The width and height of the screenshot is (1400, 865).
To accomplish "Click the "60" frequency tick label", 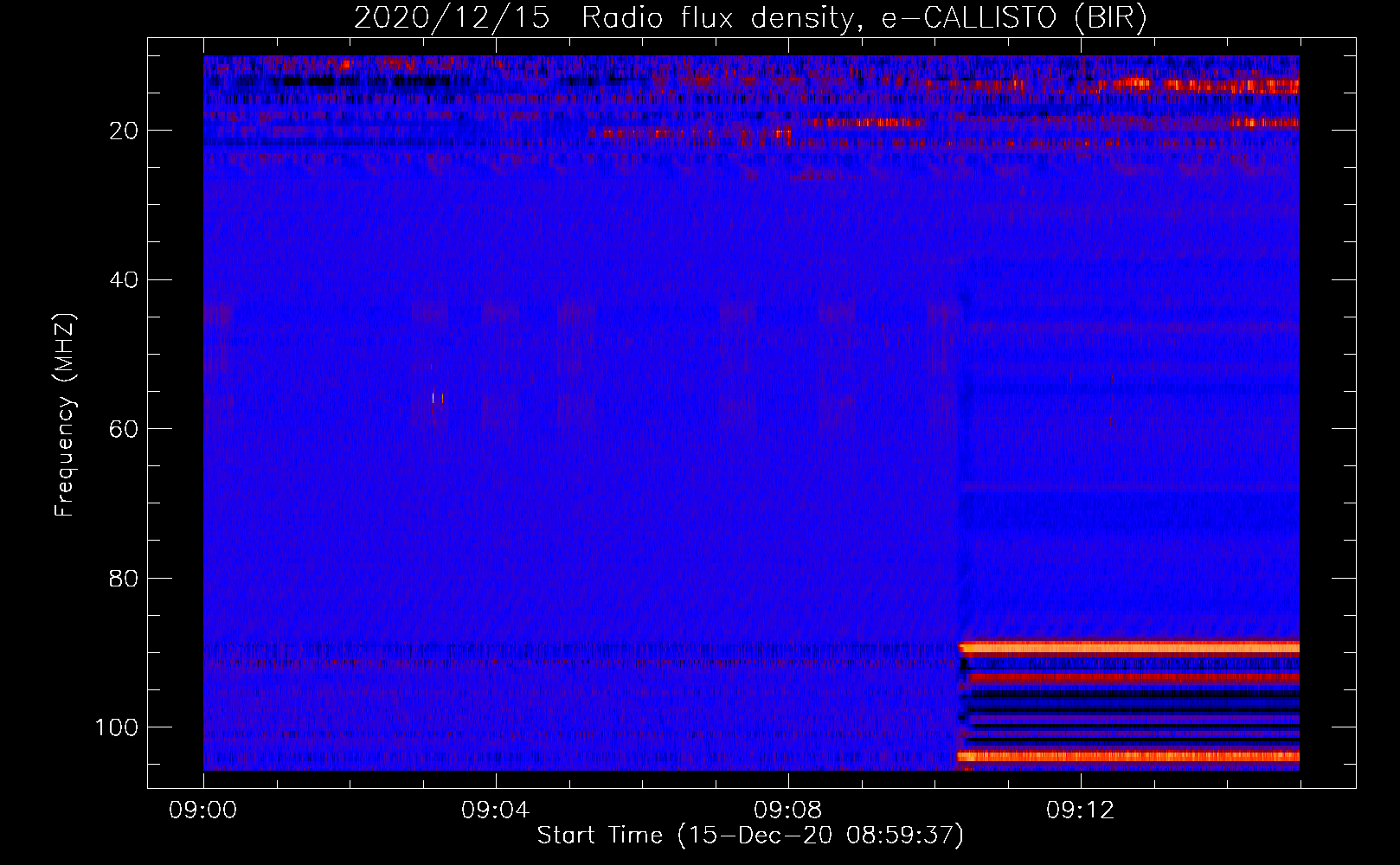I will pos(124,429).
